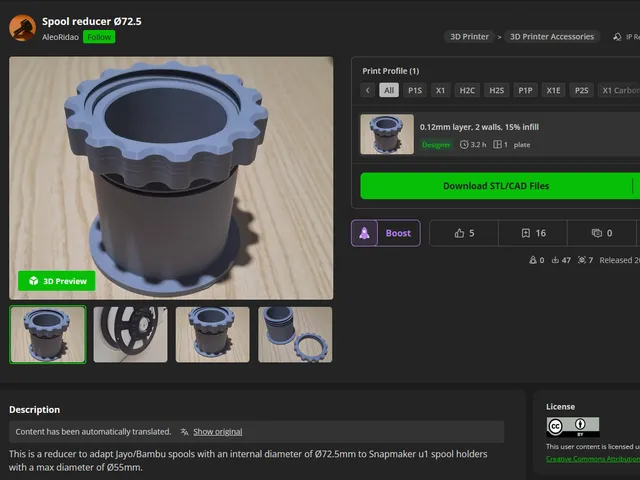Open AleoRidao author name link
Screen dimensions: 640x480
point(60,37)
